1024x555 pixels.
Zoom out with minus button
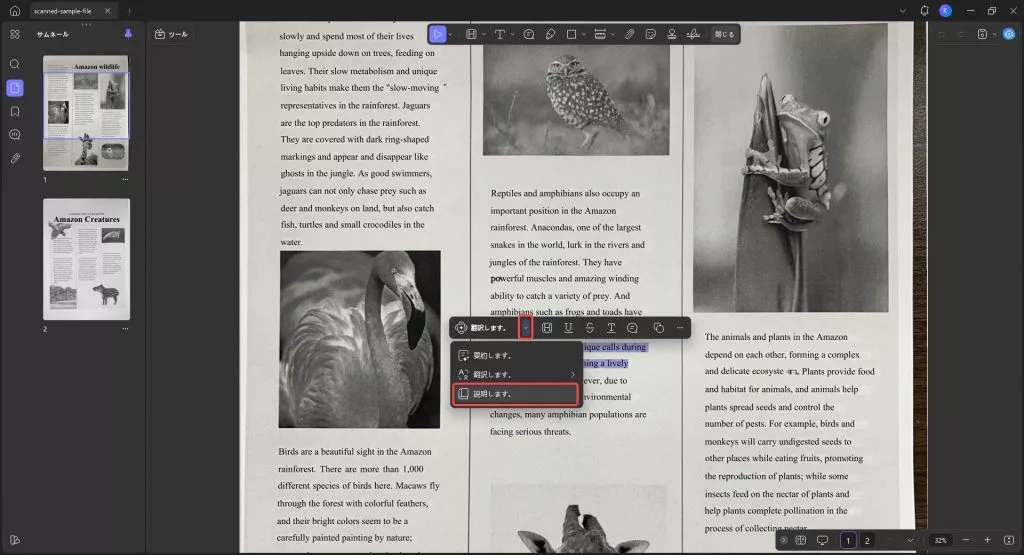[x=966, y=540]
